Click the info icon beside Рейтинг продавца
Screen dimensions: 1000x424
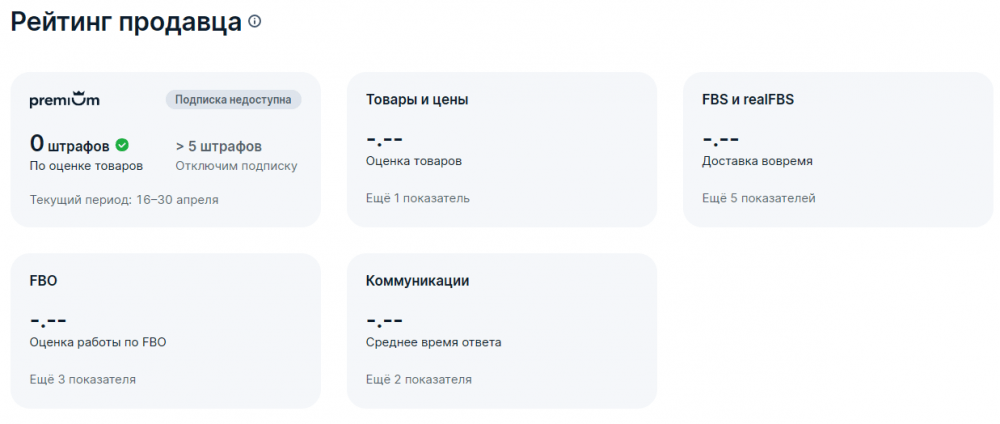point(255,21)
